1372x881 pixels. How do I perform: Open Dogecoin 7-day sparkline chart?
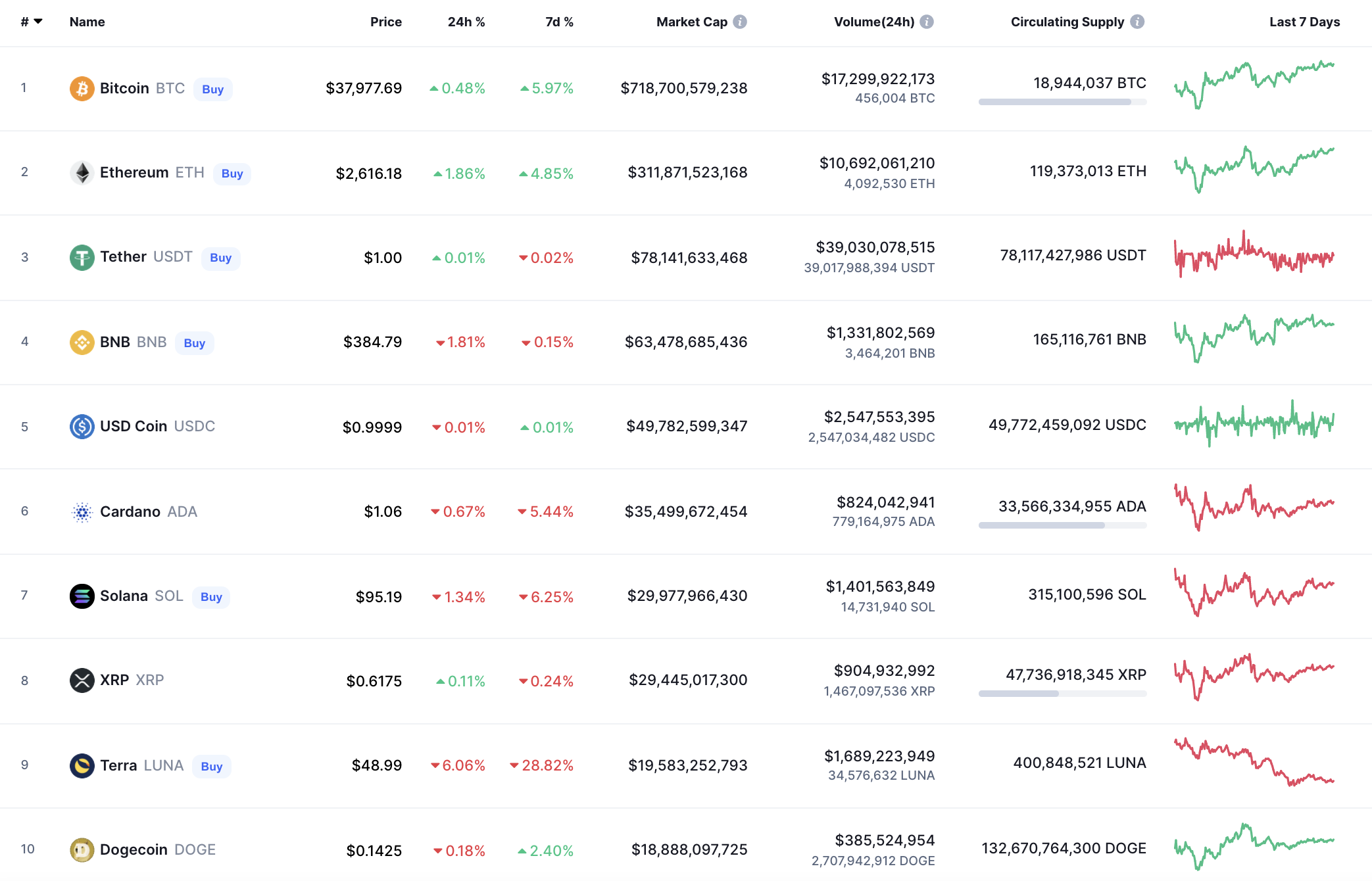(1254, 847)
